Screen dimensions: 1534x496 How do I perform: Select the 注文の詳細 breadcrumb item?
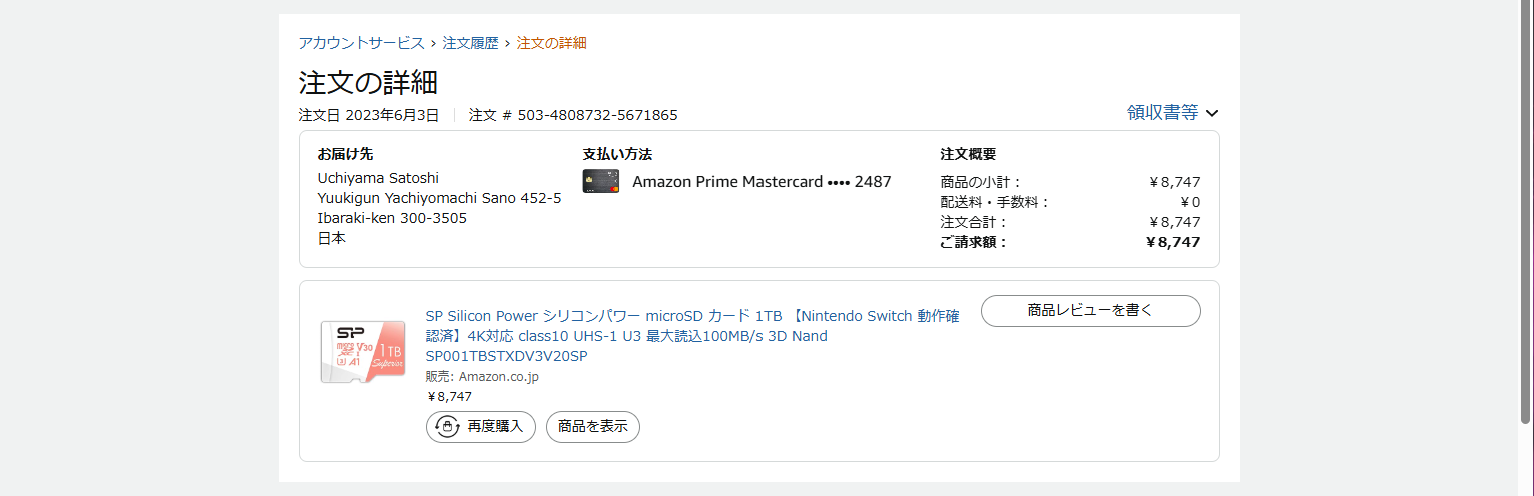coord(551,43)
